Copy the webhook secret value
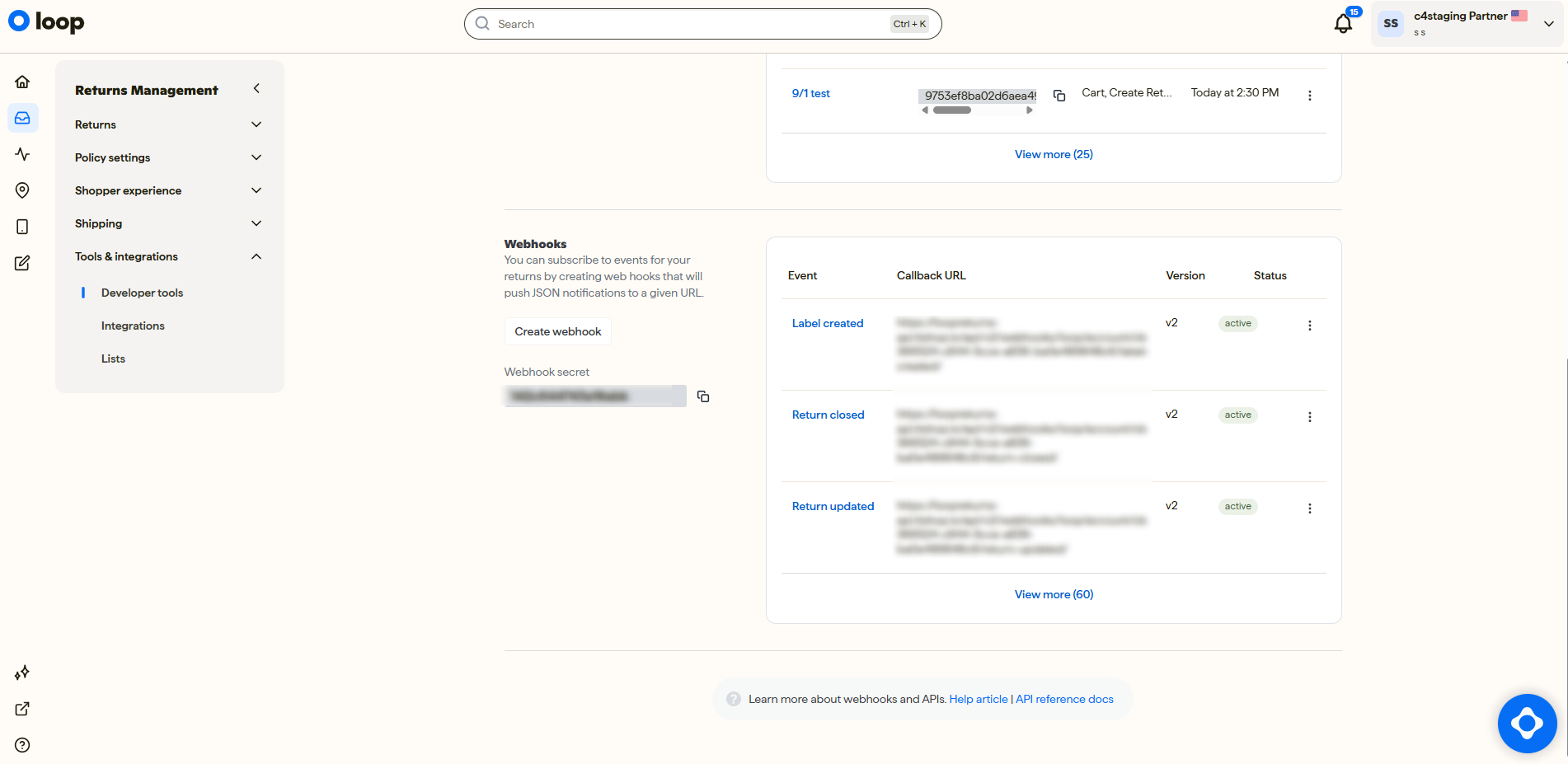The height and width of the screenshot is (764, 1568). click(x=703, y=396)
